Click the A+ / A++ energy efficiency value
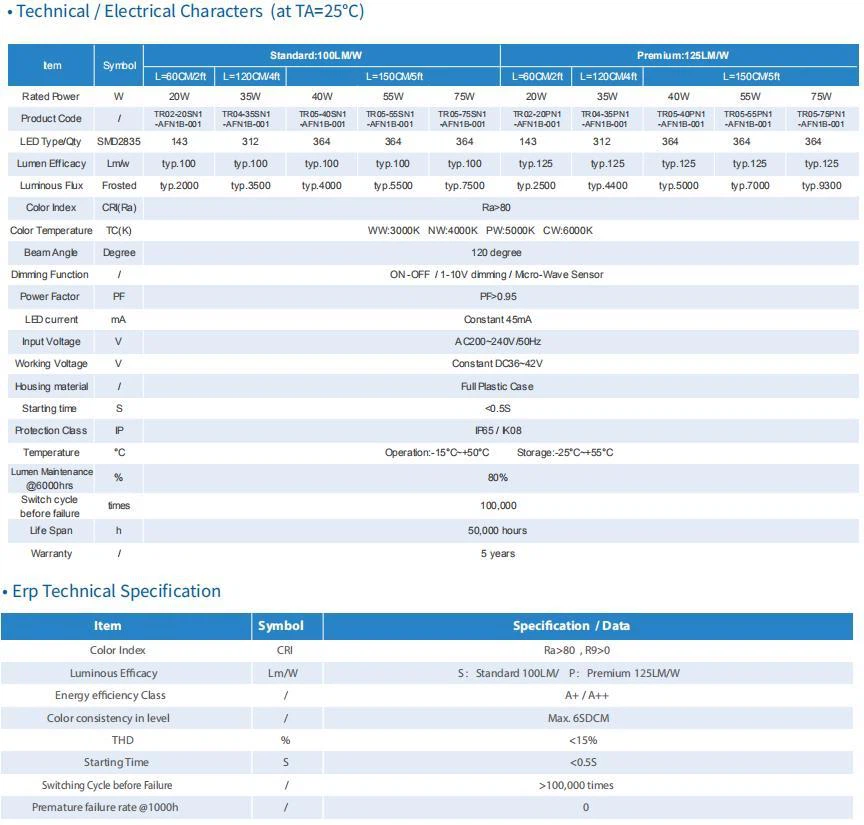 click(585, 696)
